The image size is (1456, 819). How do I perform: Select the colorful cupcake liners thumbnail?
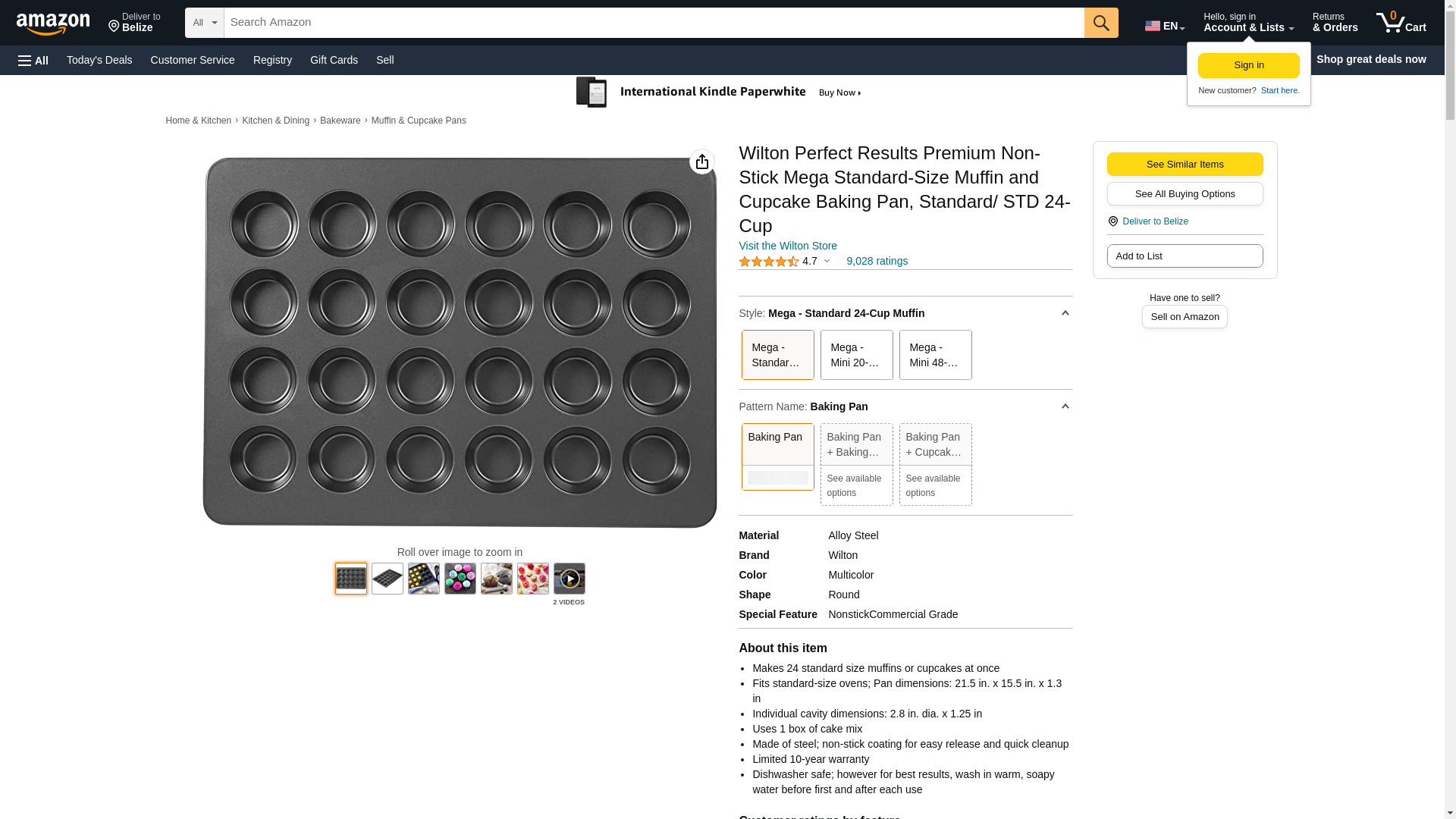click(460, 579)
